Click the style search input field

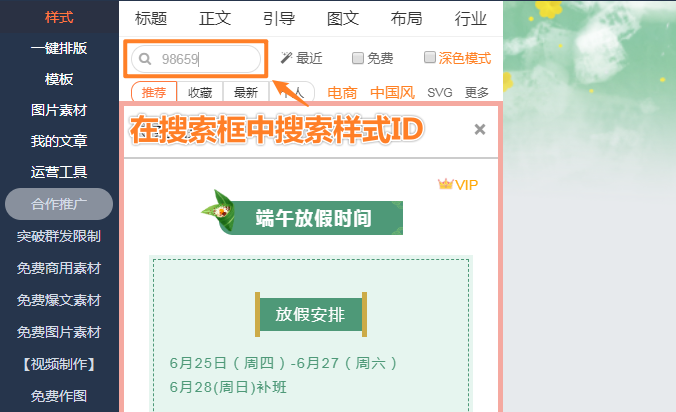[196, 59]
